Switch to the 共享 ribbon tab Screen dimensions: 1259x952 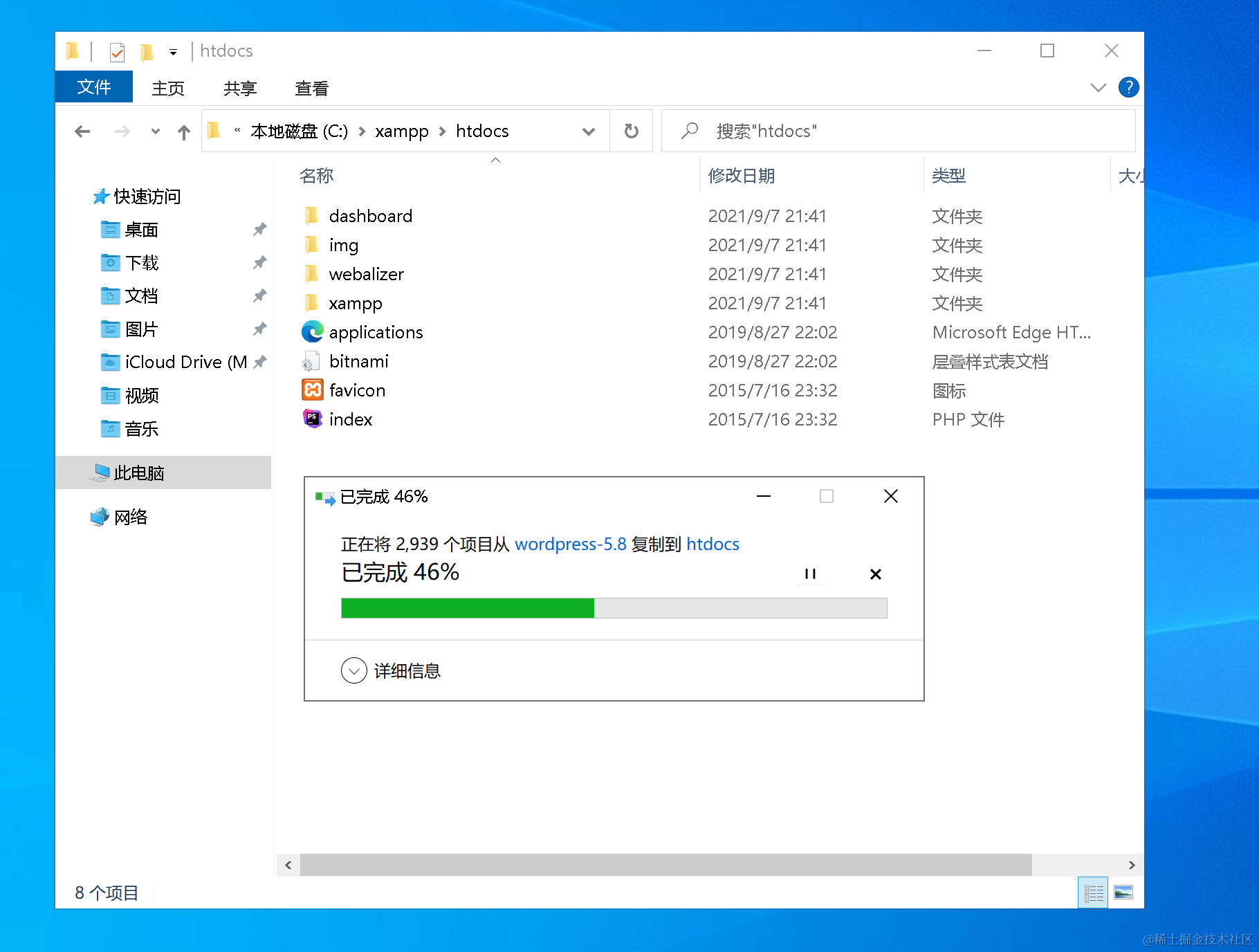pos(240,89)
